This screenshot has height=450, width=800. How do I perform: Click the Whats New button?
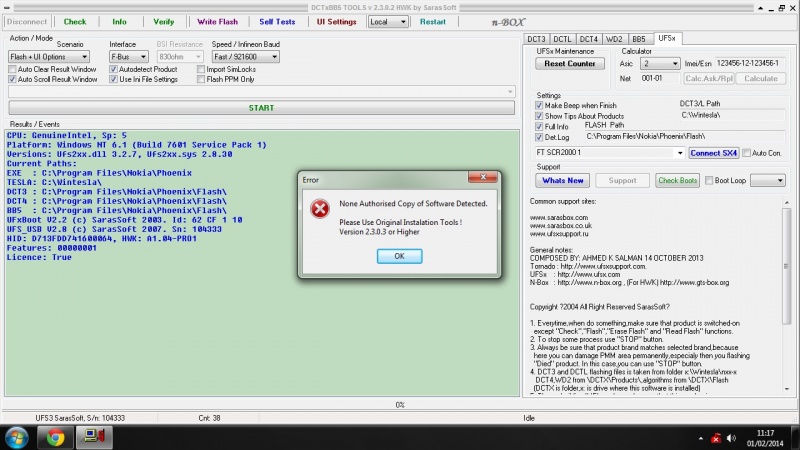point(563,181)
